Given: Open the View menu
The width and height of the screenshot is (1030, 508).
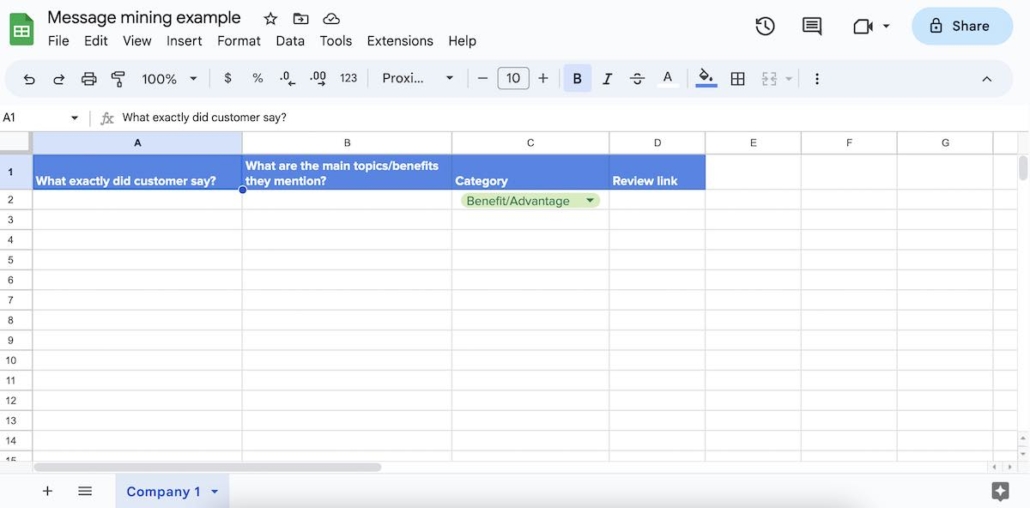Looking at the screenshot, I should click(x=137, y=41).
